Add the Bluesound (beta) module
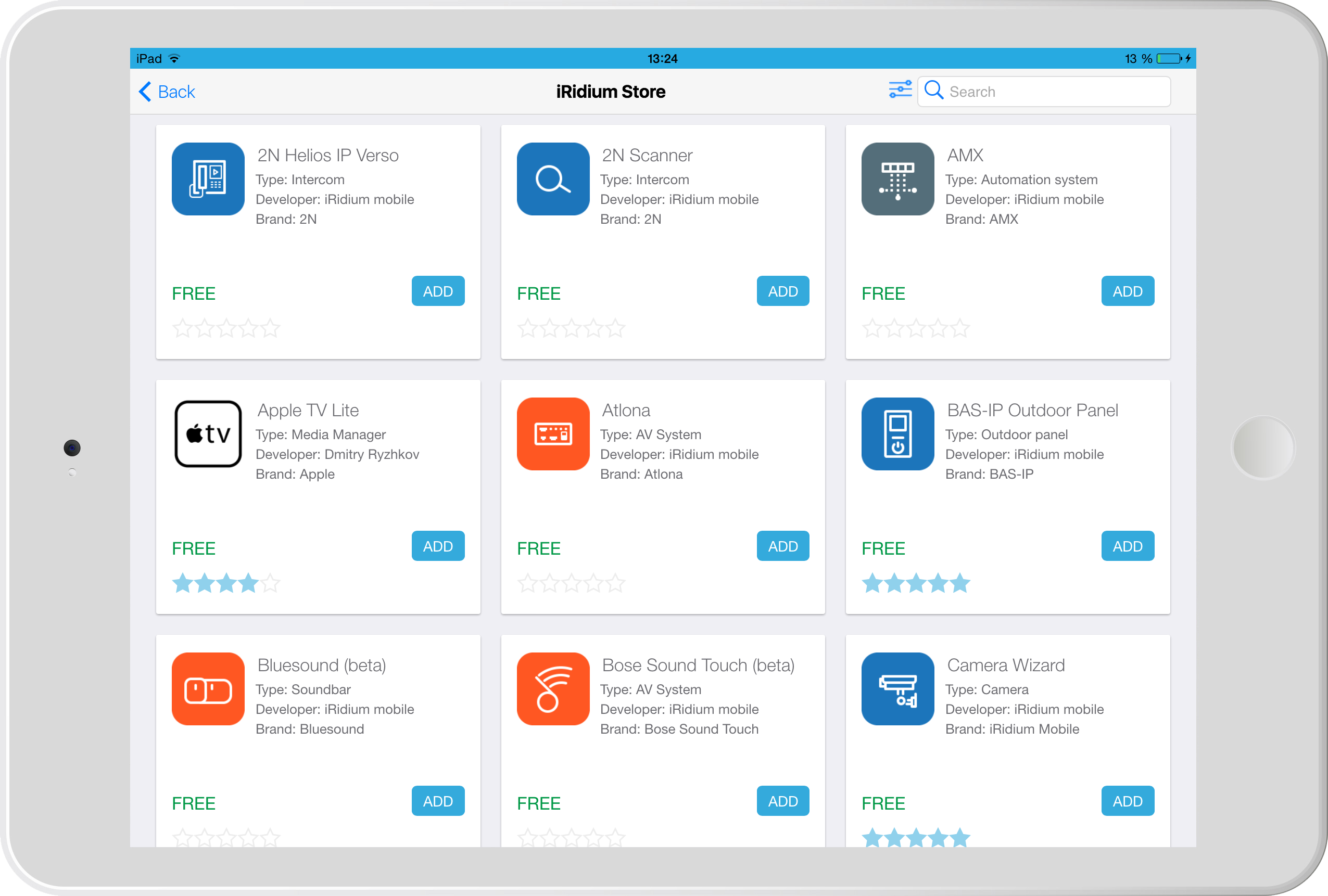Viewport: 1328px width, 896px height. pos(438,801)
